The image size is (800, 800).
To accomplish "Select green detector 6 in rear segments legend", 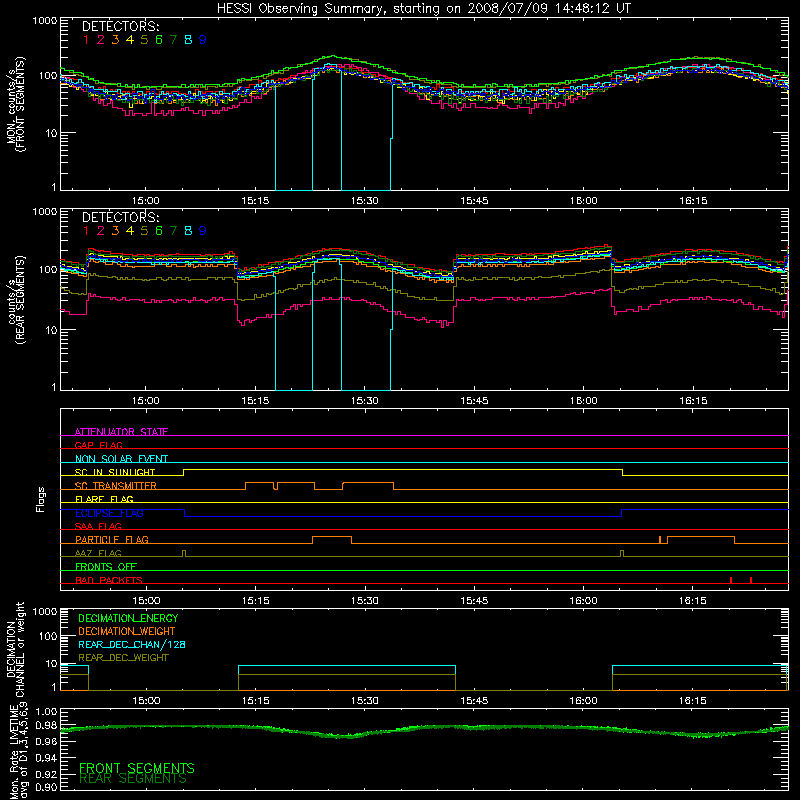I will [159, 231].
